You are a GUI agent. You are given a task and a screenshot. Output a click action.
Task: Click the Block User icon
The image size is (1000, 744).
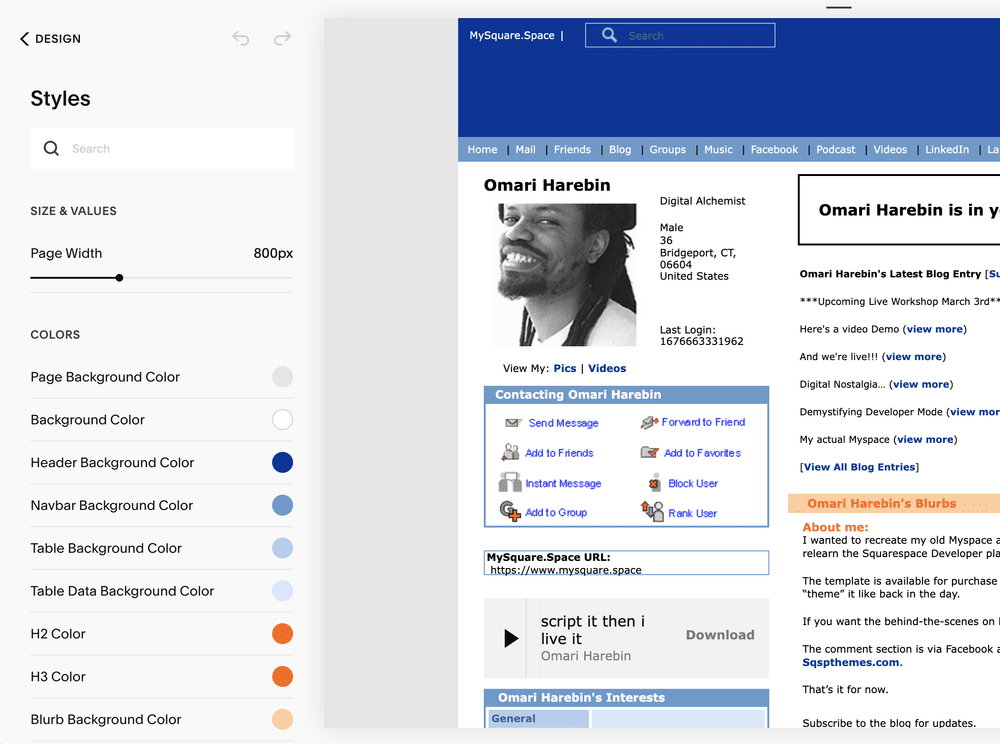point(654,483)
